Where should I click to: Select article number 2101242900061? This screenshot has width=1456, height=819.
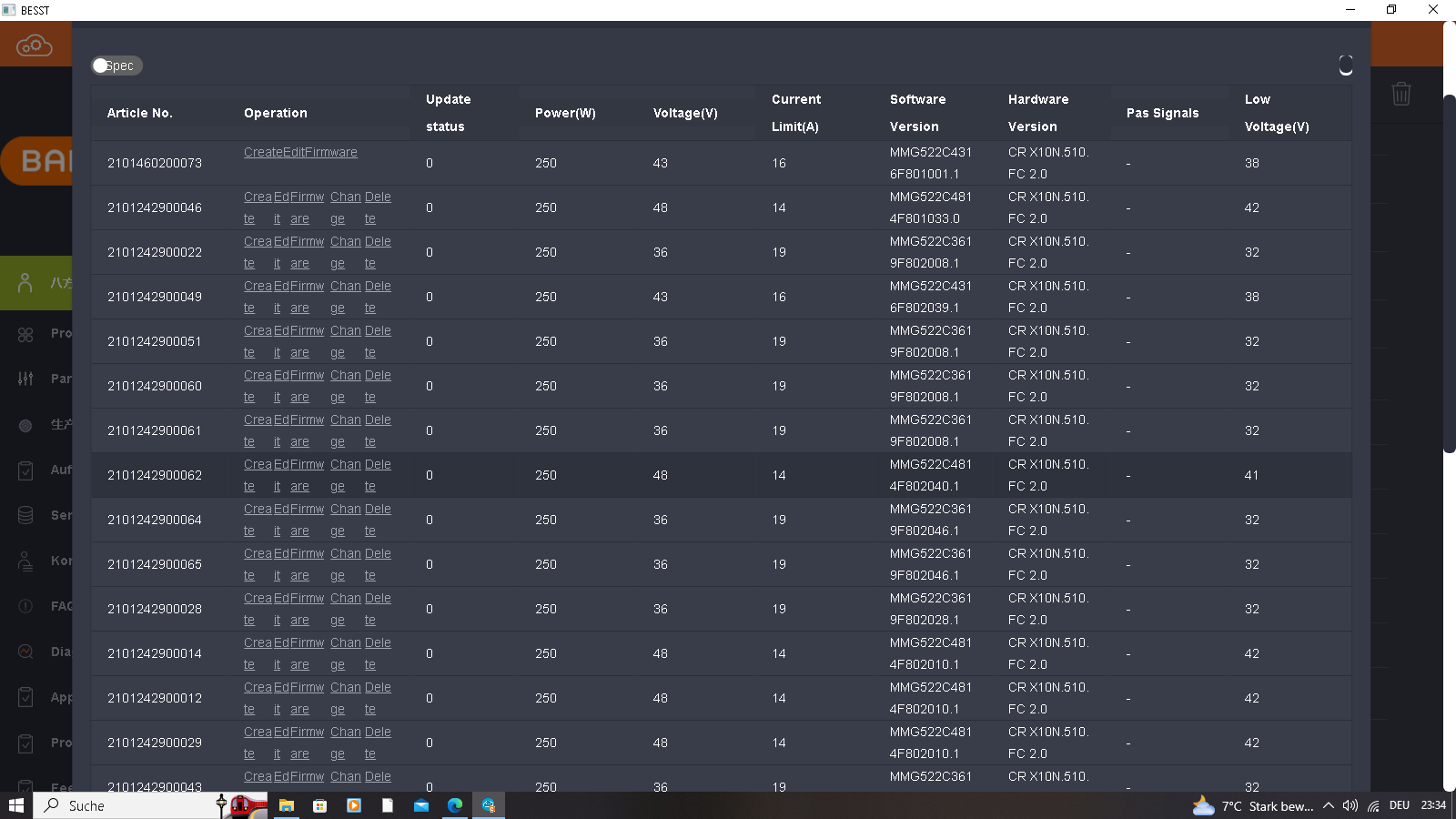(155, 430)
